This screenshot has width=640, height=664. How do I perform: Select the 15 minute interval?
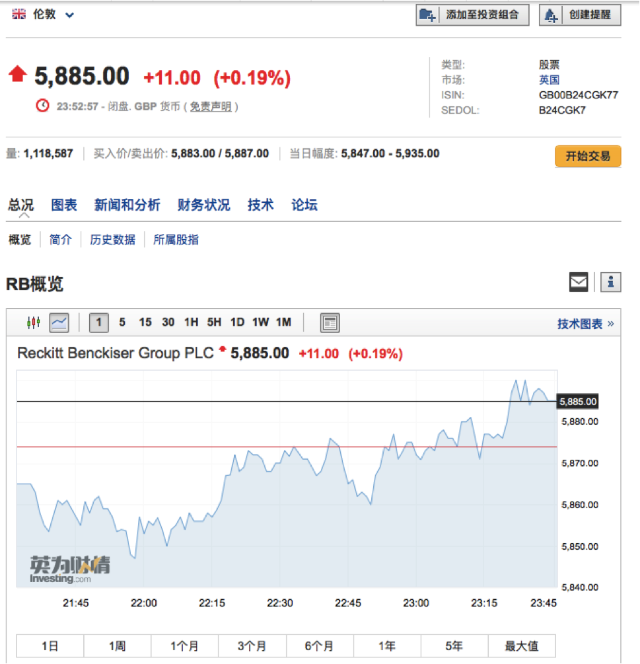(145, 323)
